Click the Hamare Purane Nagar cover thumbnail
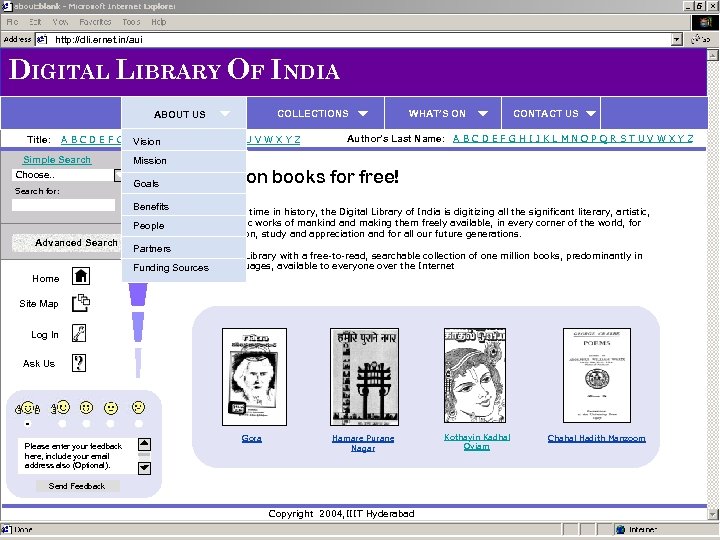This screenshot has width=720, height=540. [x=364, y=377]
